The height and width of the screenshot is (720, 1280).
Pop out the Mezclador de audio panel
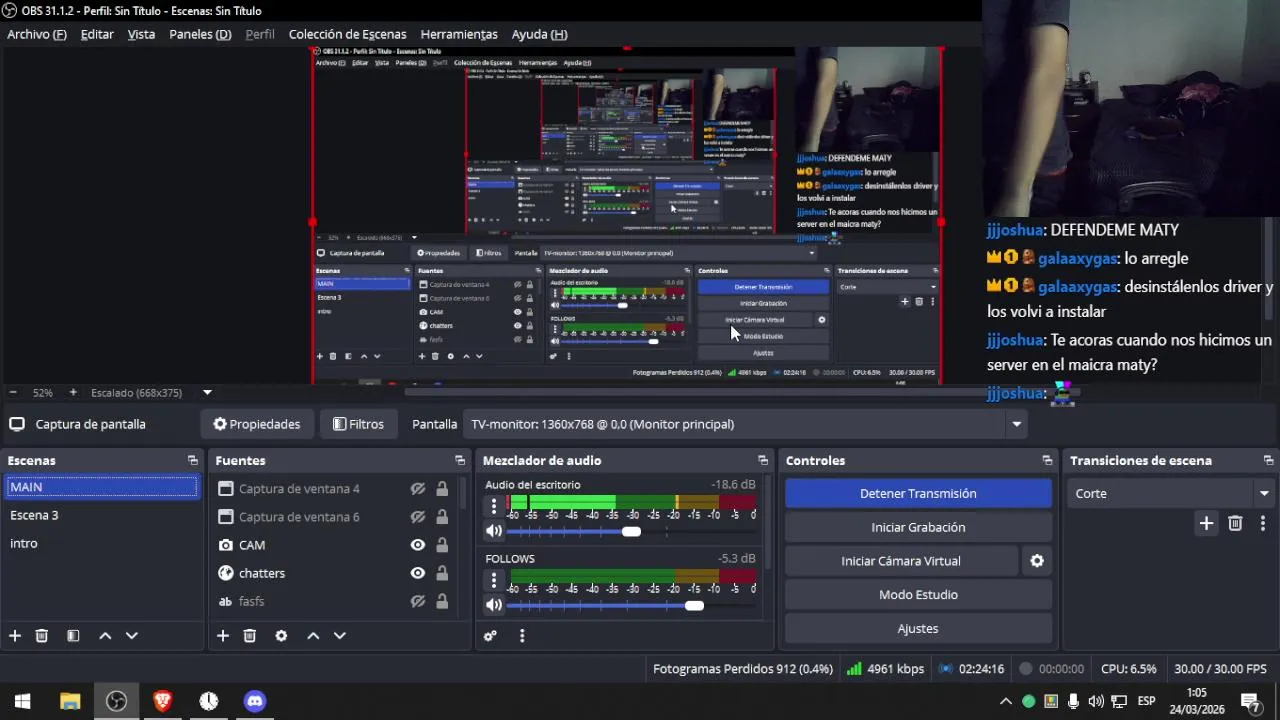pyautogui.click(x=763, y=461)
